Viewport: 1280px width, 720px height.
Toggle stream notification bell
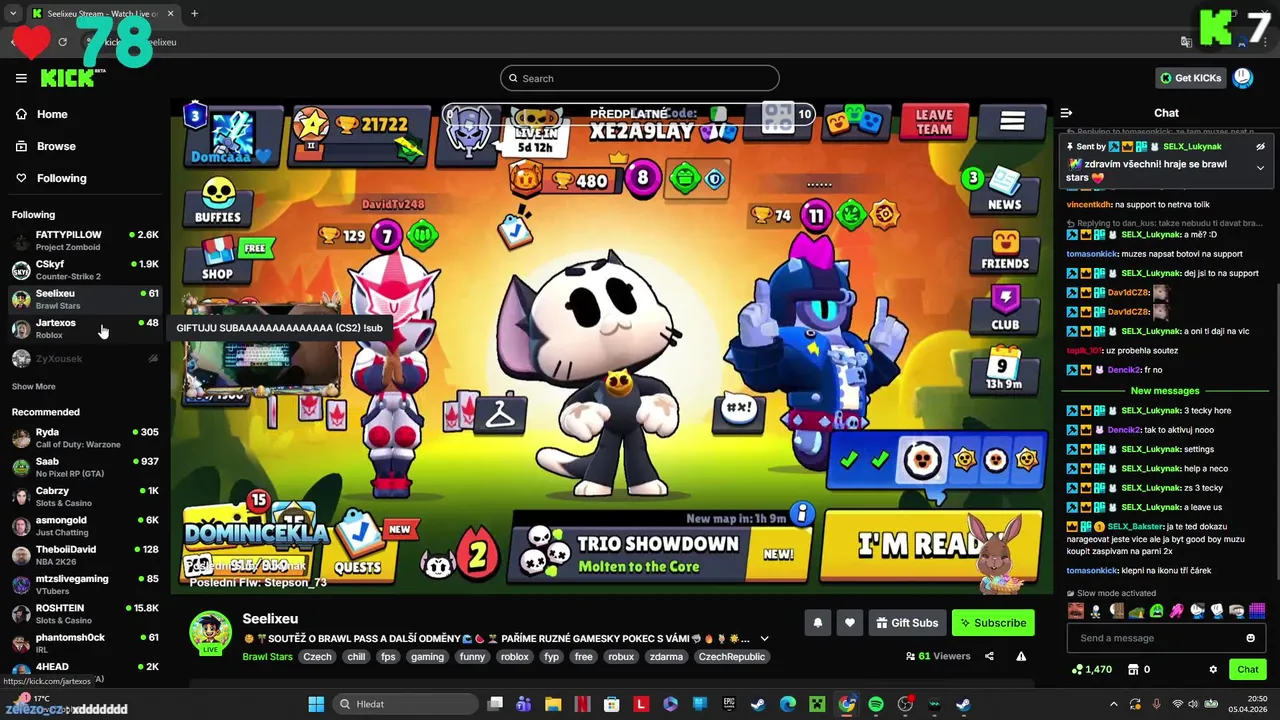(x=817, y=623)
